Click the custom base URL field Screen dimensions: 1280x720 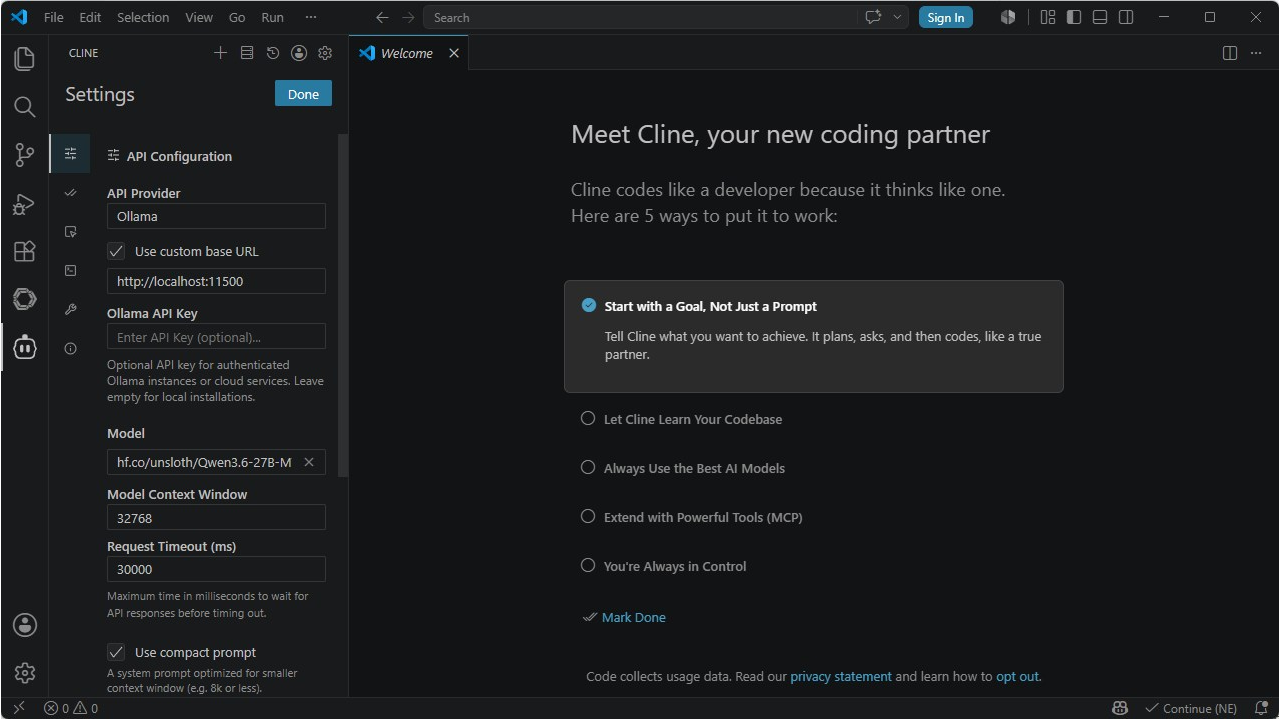[x=216, y=281]
